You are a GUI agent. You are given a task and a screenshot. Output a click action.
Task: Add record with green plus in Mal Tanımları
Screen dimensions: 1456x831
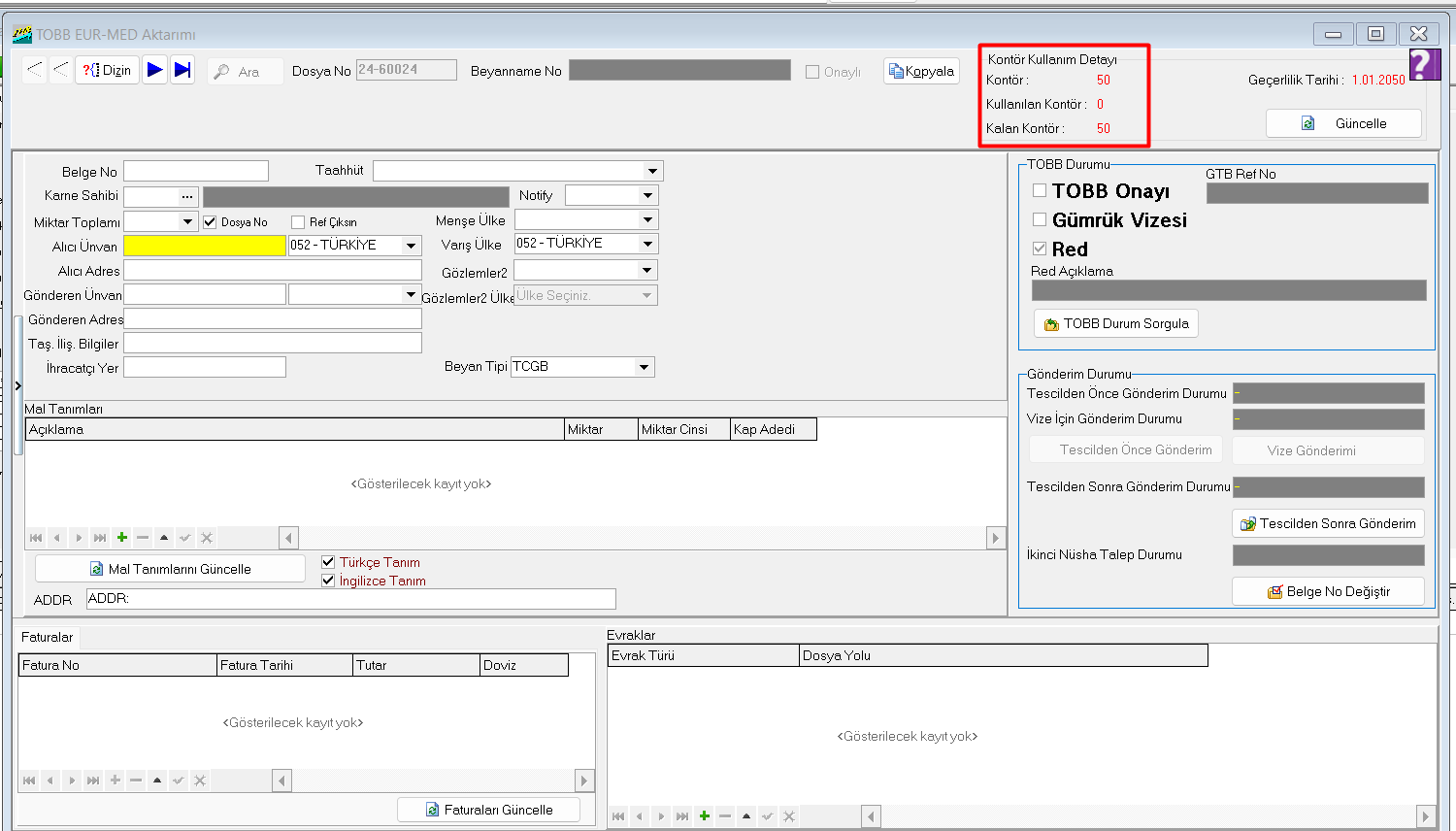coord(121,538)
